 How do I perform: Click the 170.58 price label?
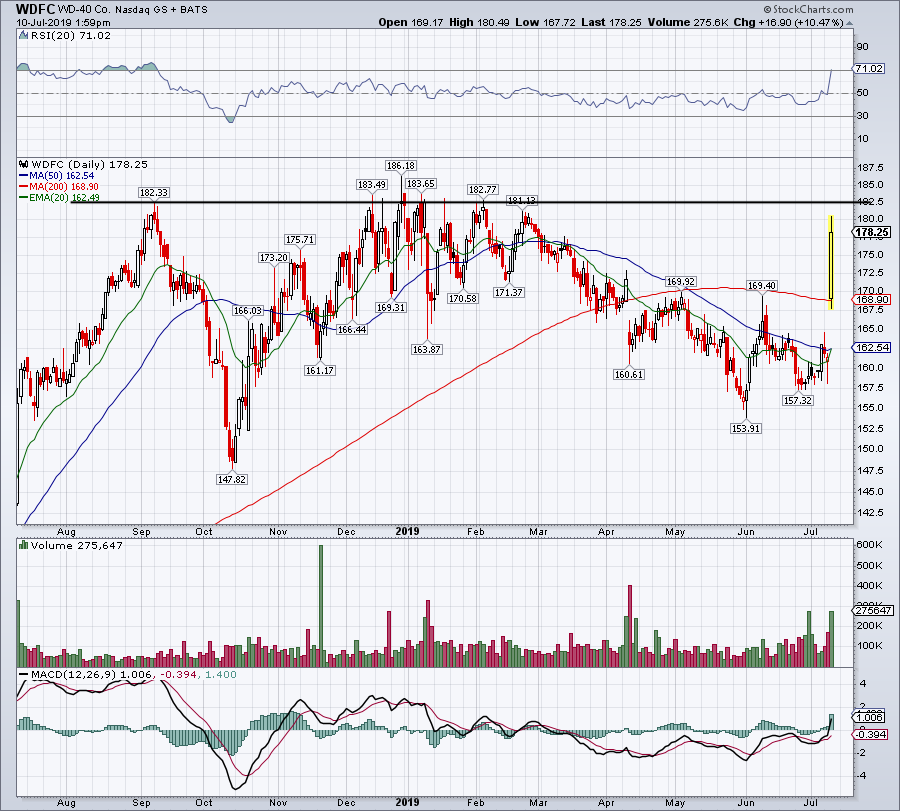click(463, 298)
